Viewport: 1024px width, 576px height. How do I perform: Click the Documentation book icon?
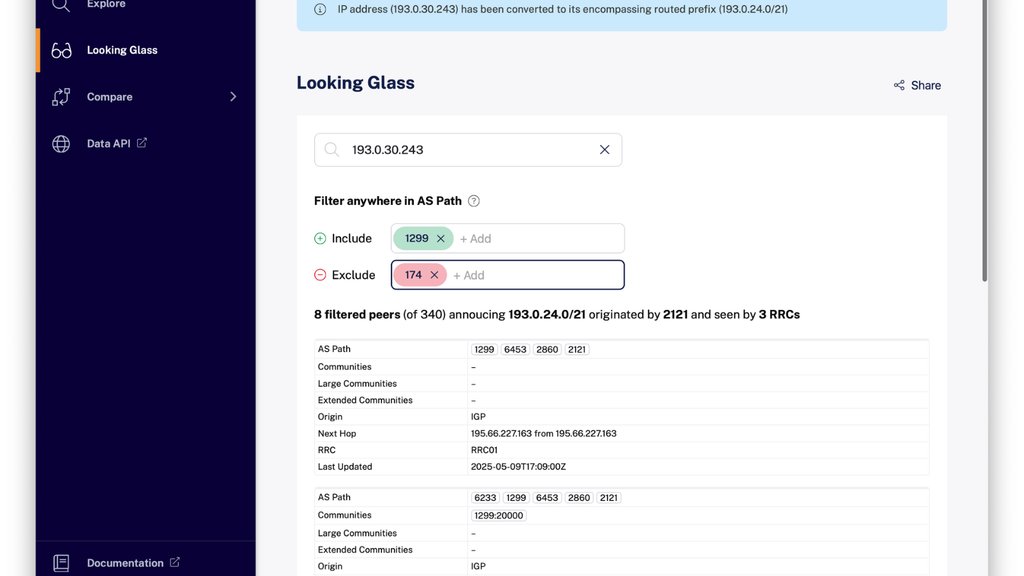coord(61,563)
